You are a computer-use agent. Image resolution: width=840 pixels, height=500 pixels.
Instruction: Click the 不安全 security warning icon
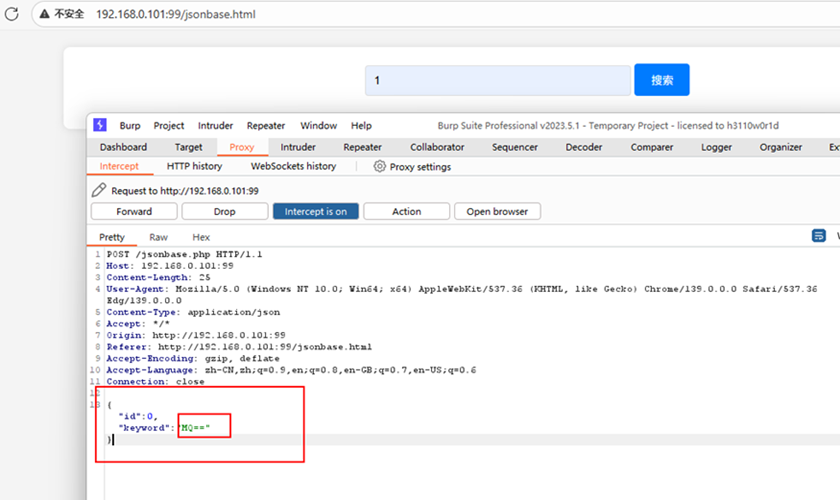pos(44,14)
